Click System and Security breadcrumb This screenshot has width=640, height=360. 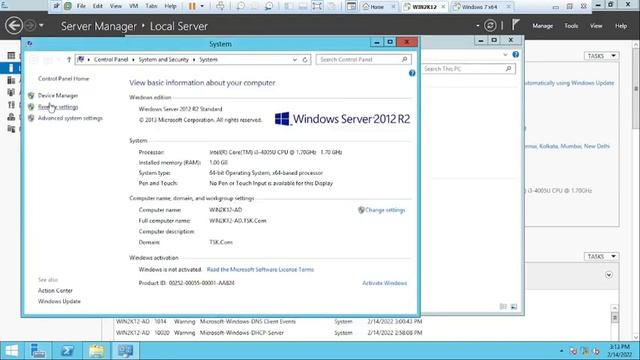click(163, 60)
